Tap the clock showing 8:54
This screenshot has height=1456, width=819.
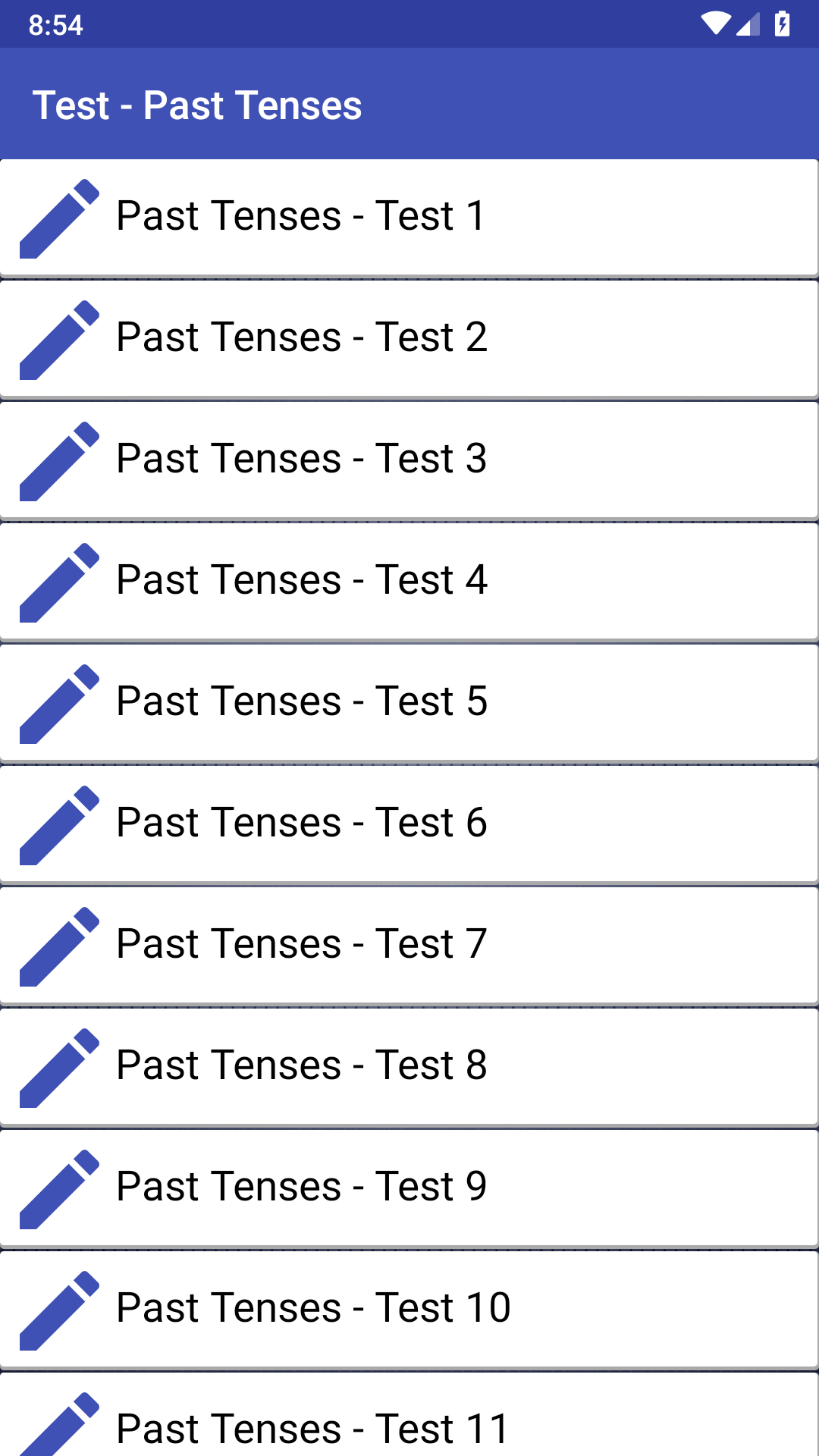tap(55, 25)
